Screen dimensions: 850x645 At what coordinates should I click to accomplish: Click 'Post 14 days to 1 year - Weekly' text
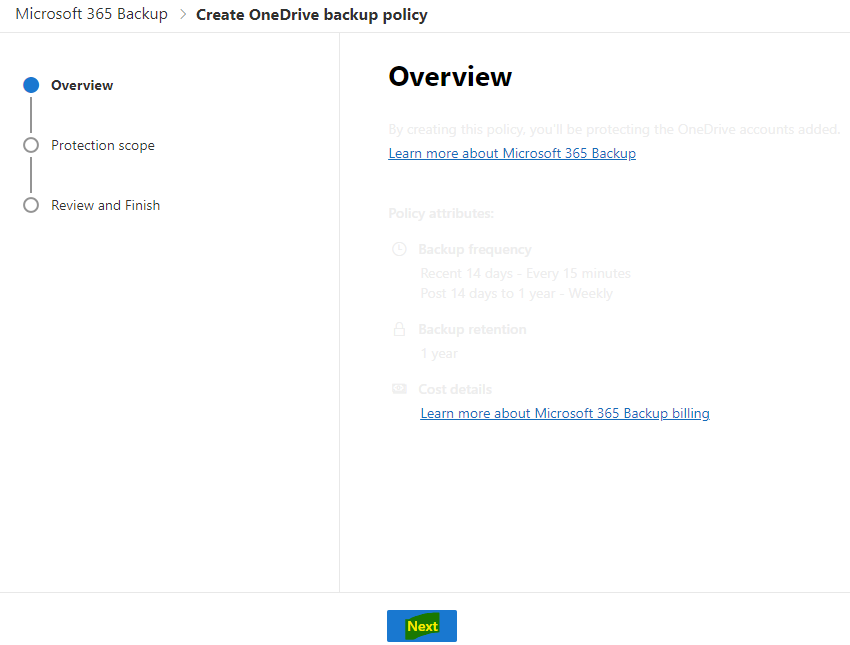click(x=516, y=294)
